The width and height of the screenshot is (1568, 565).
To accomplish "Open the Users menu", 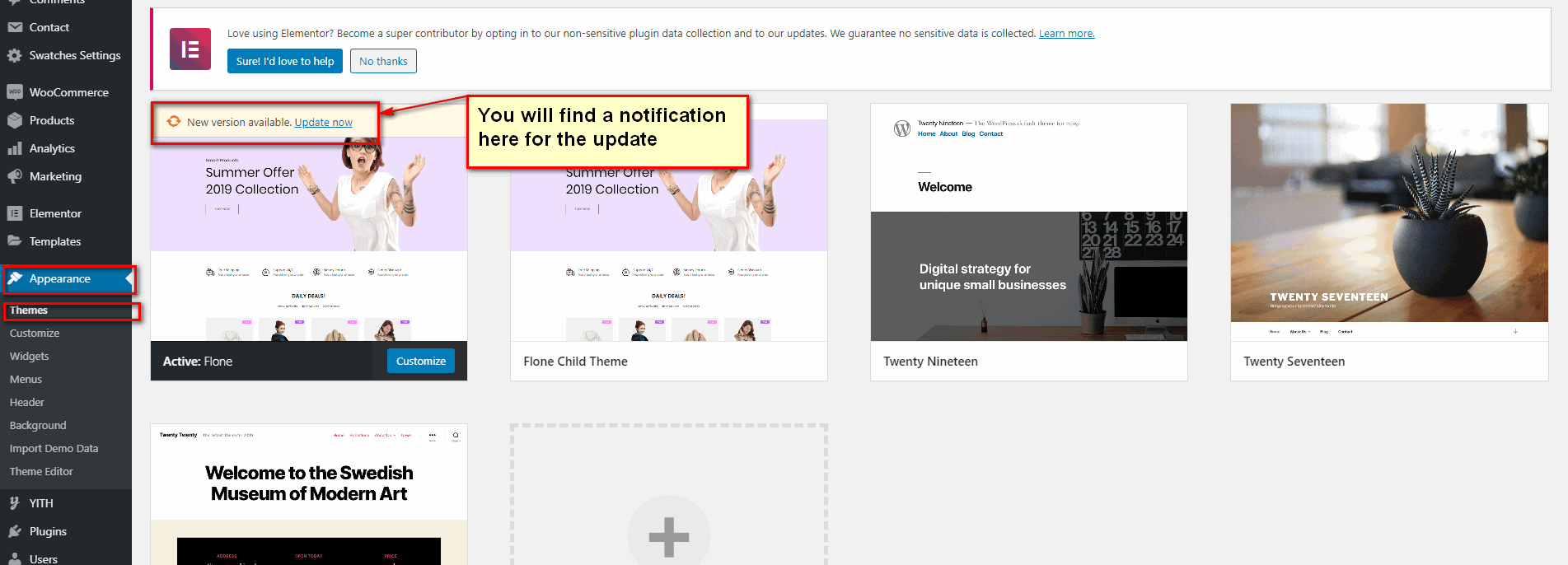I will click(x=44, y=559).
